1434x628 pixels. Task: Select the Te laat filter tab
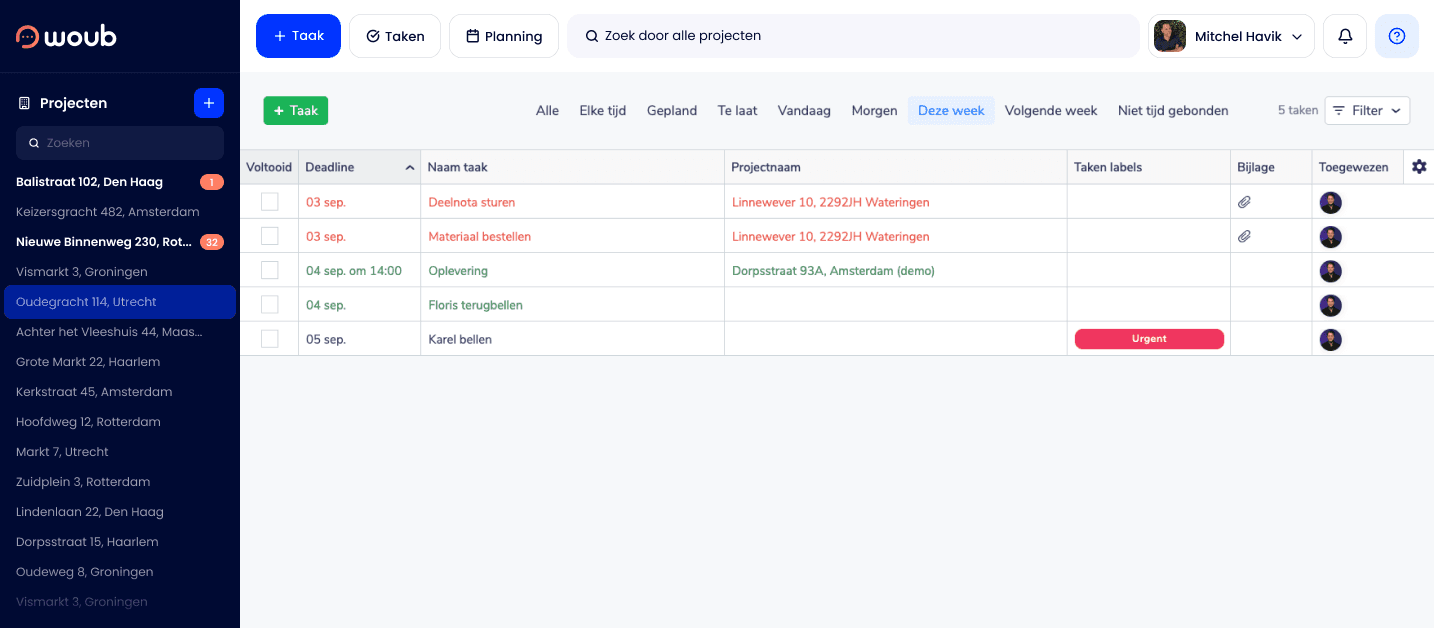click(737, 111)
